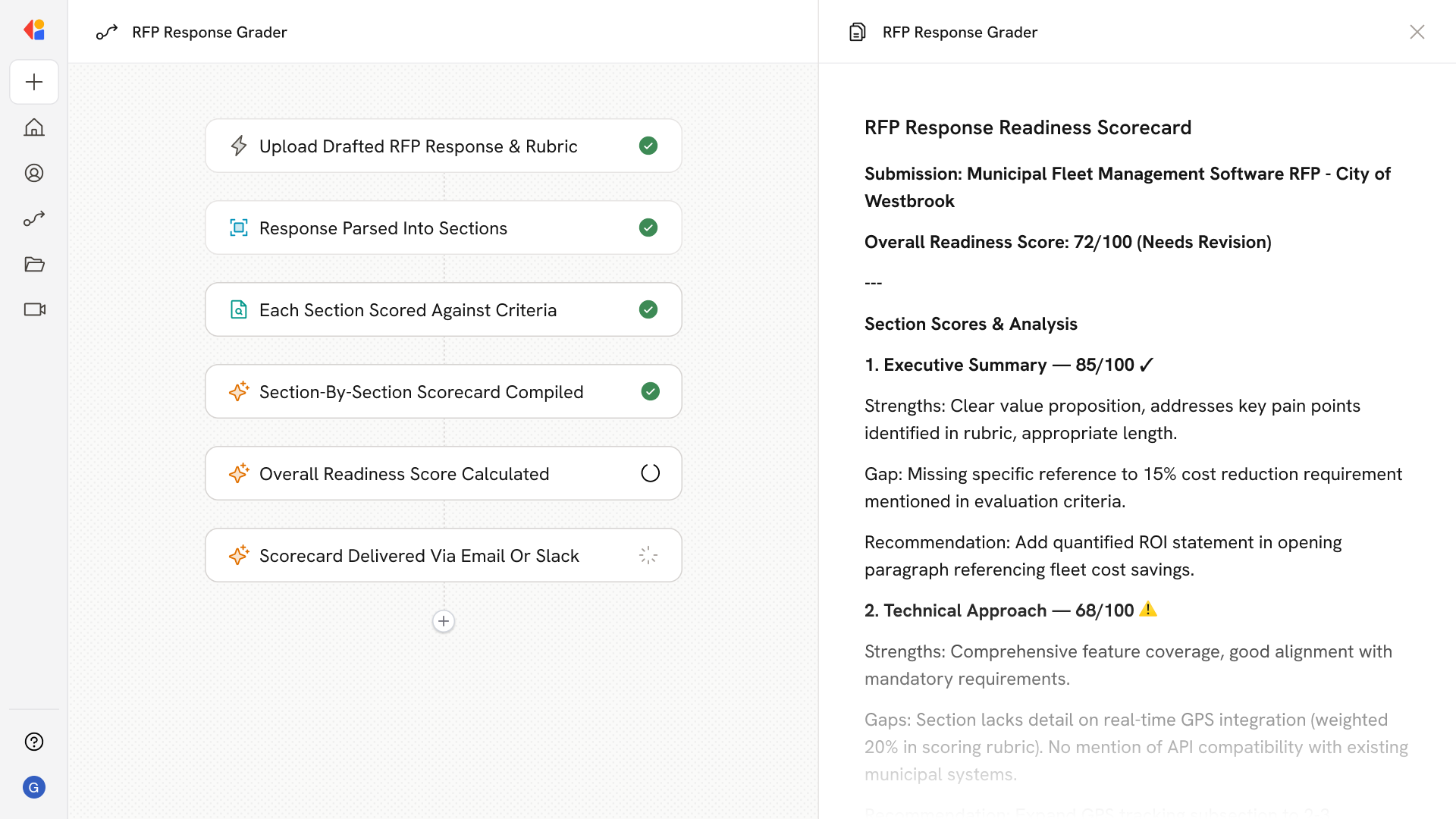Open the Help question mark icon

pyautogui.click(x=34, y=742)
